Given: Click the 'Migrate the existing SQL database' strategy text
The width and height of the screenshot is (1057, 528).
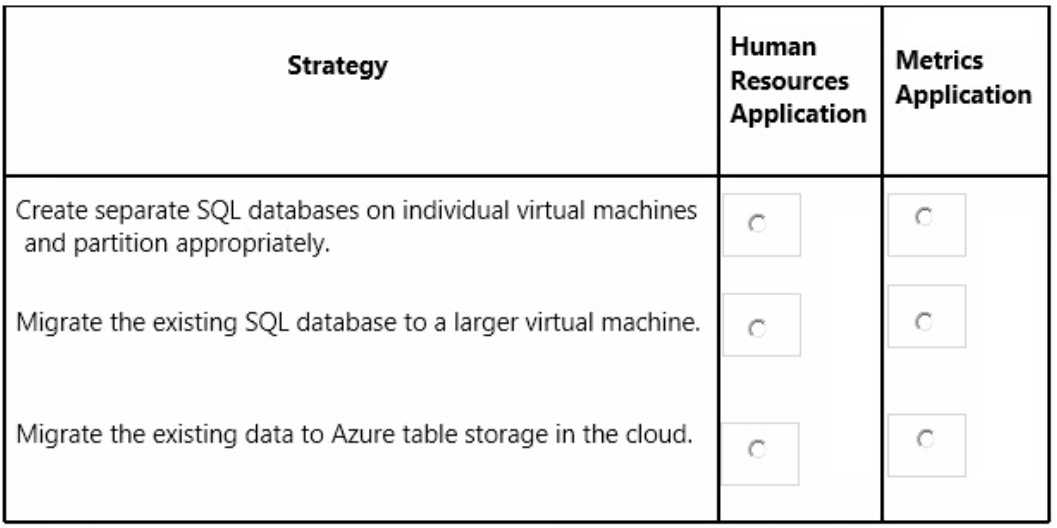Looking at the screenshot, I should (358, 323).
